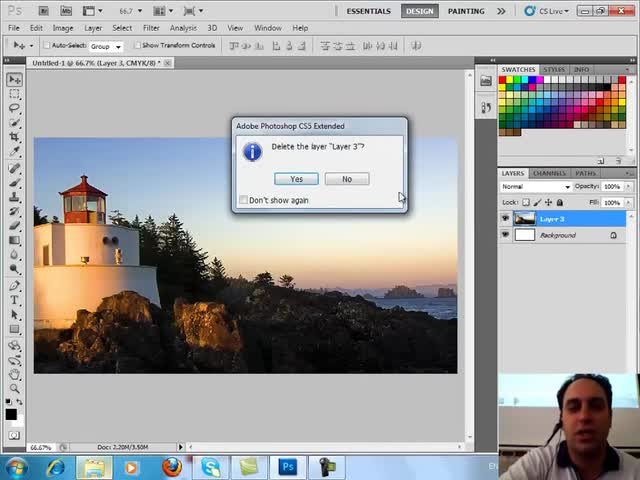The height and width of the screenshot is (480, 640).
Task: Open the CS Live dropdown
Action: pos(547,11)
